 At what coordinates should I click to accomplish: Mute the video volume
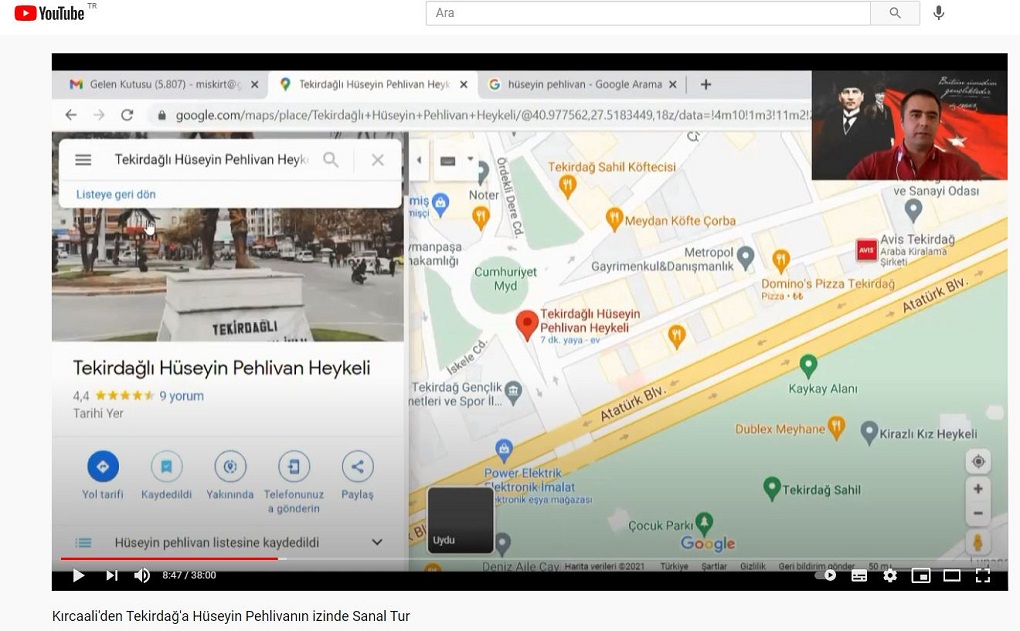[x=142, y=575]
